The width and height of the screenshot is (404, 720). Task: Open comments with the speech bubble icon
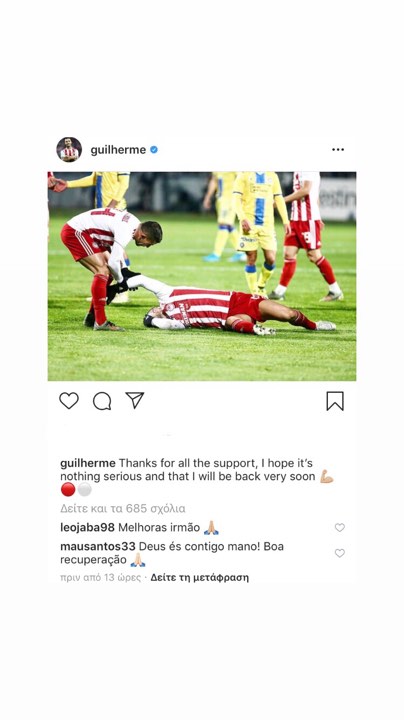pos(102,401)
